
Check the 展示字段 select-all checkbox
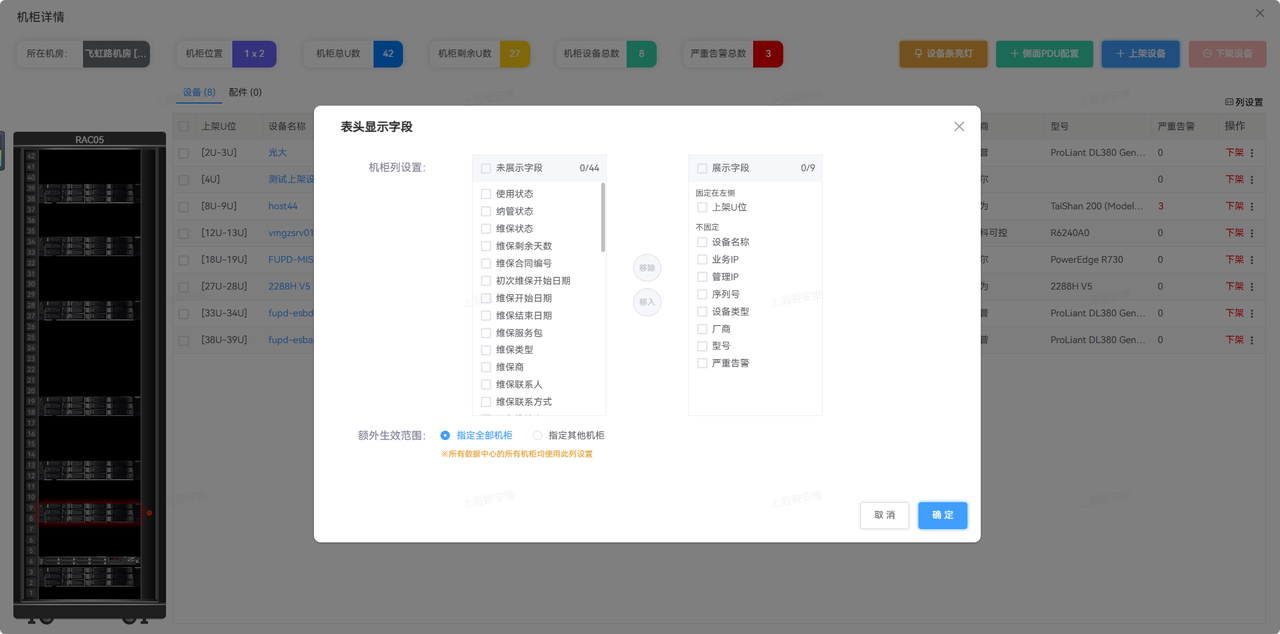[702, 168]
